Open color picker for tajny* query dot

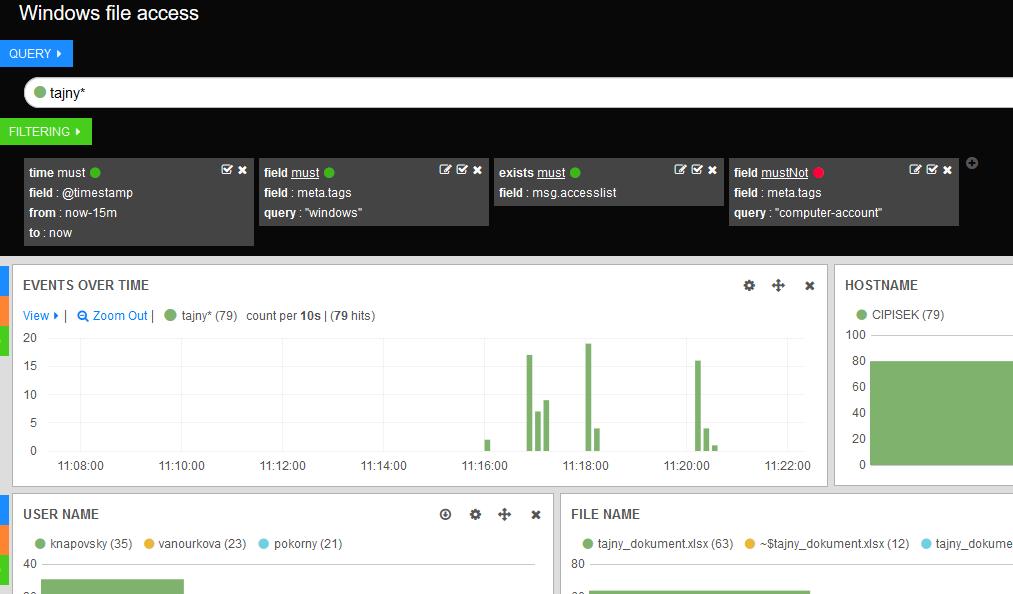pos(40,92)
